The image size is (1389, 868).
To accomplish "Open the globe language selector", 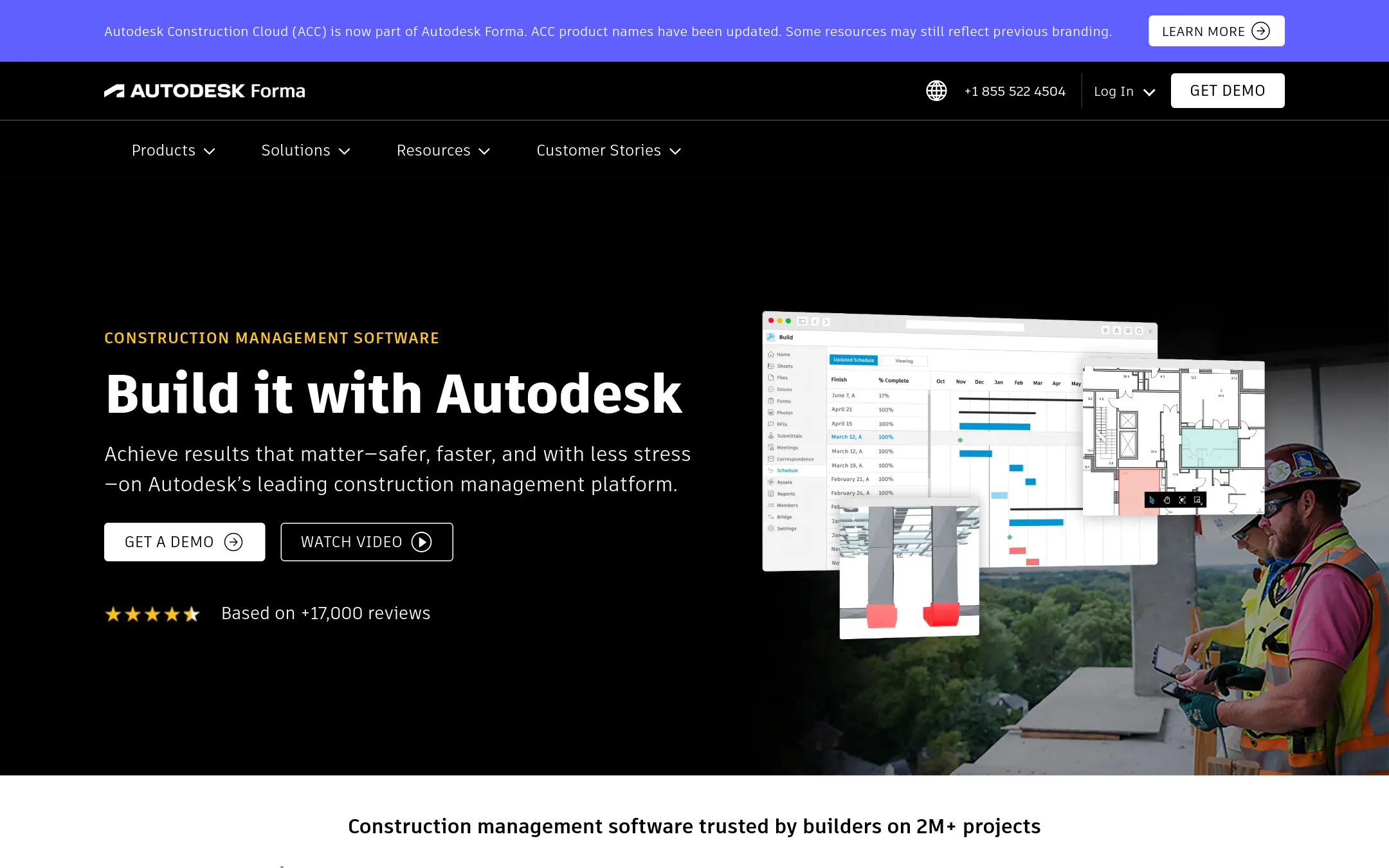I will tap(936, 91).
